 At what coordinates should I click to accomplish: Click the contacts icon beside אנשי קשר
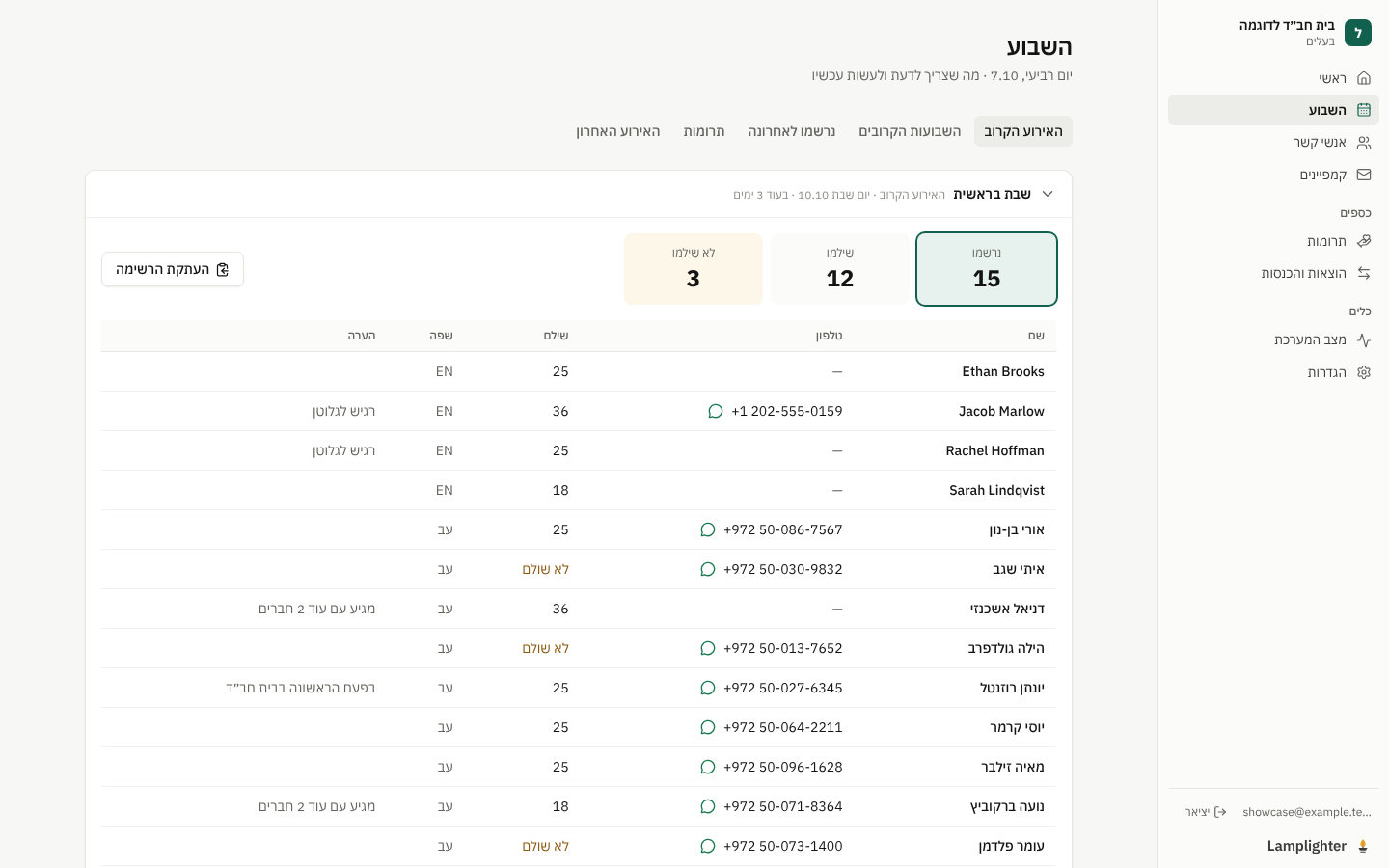click(1364, 143)
